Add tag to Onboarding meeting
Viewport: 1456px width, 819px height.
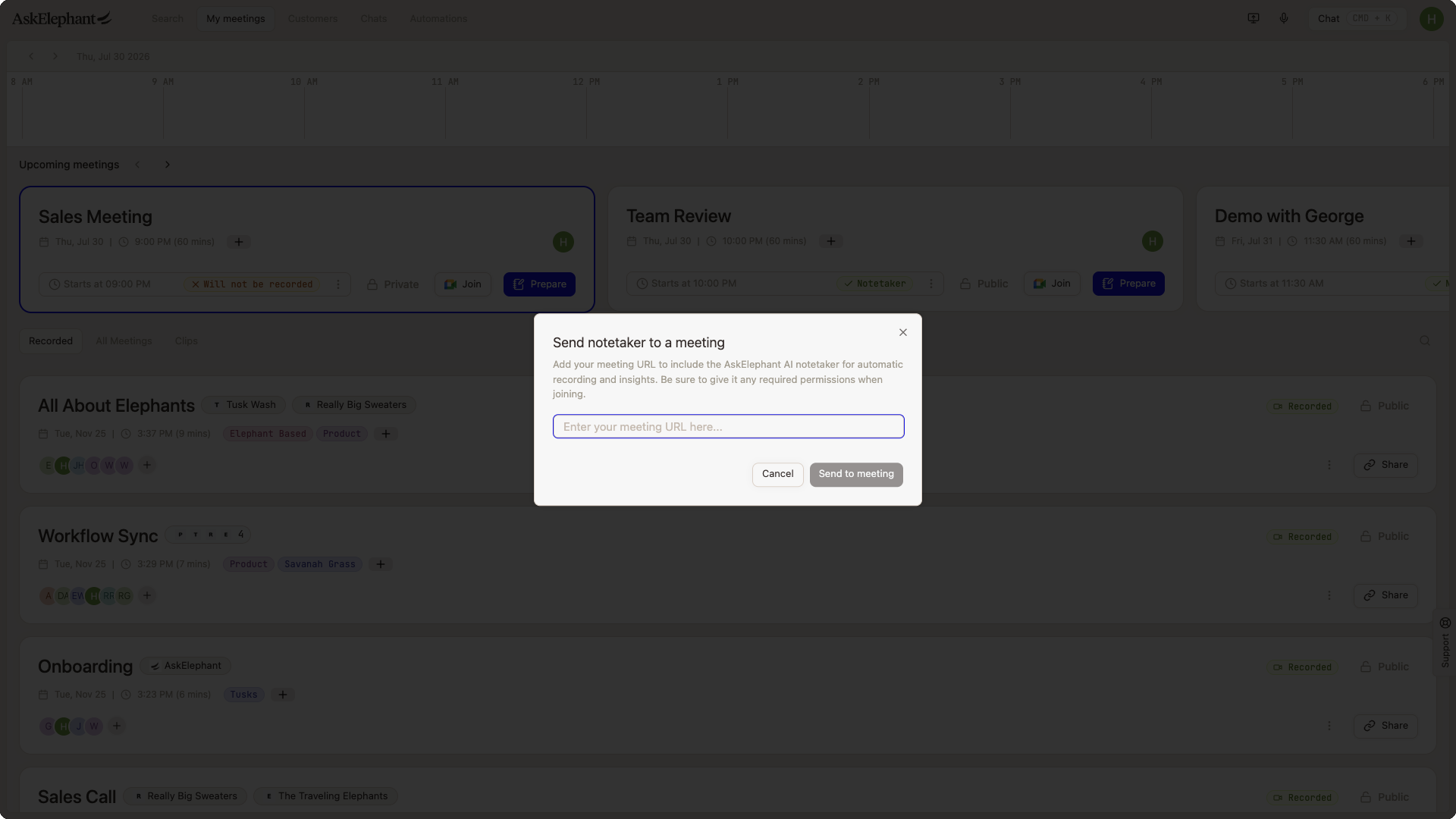283,695
